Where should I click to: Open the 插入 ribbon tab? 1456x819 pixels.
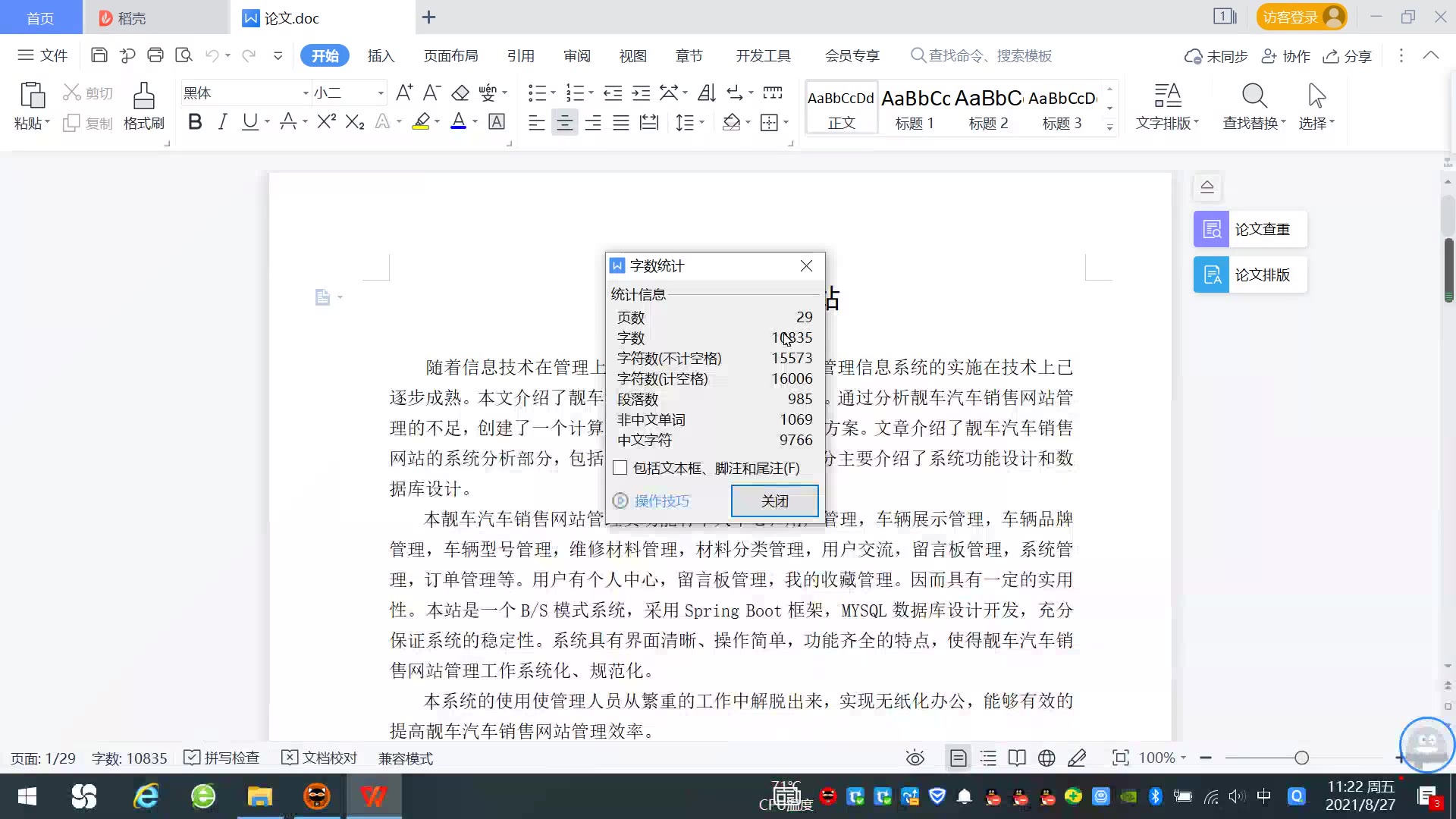(381, 56)
